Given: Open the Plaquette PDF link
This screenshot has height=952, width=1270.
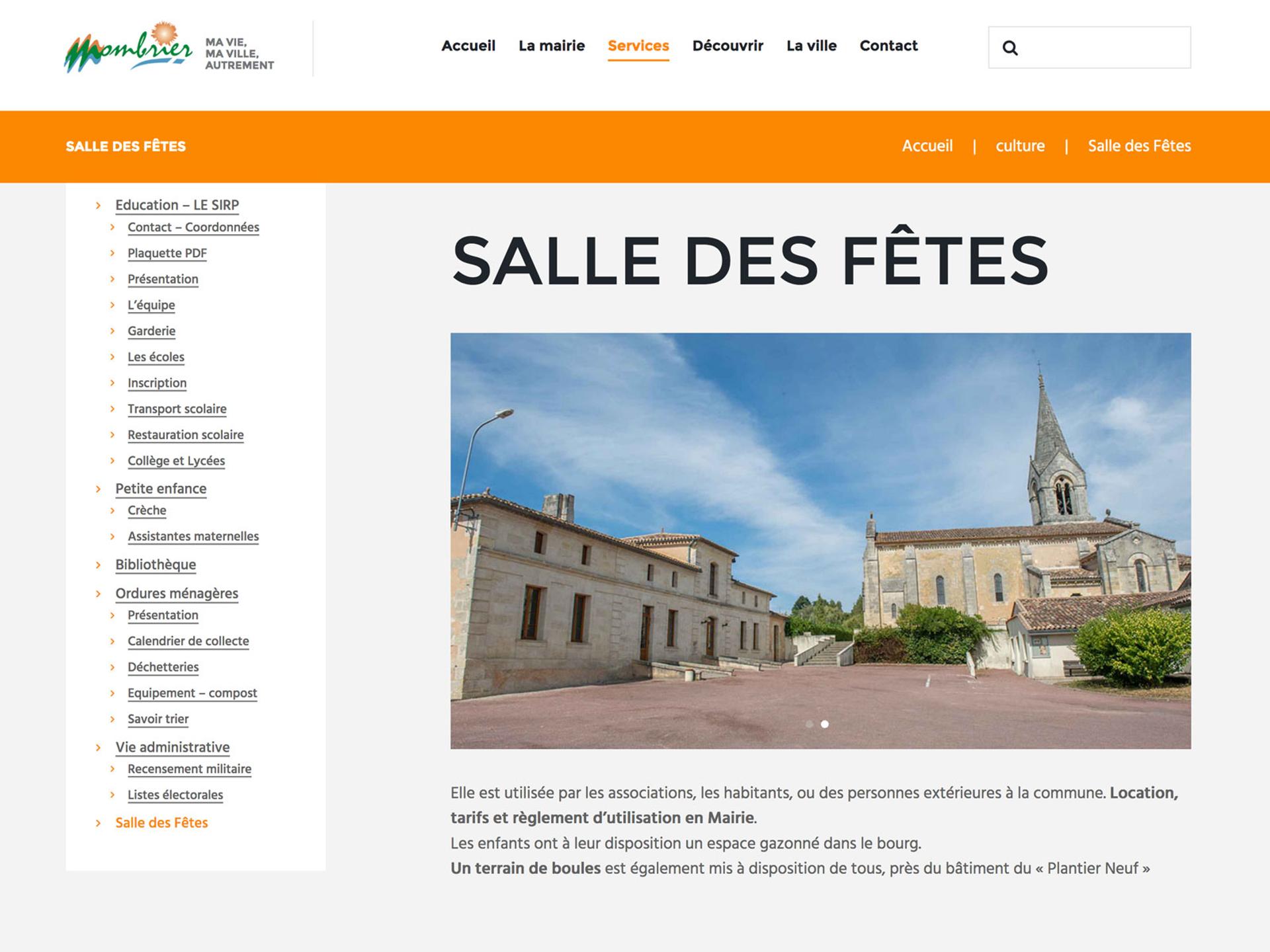Looking at the screenshot, I should pos(167,253).
